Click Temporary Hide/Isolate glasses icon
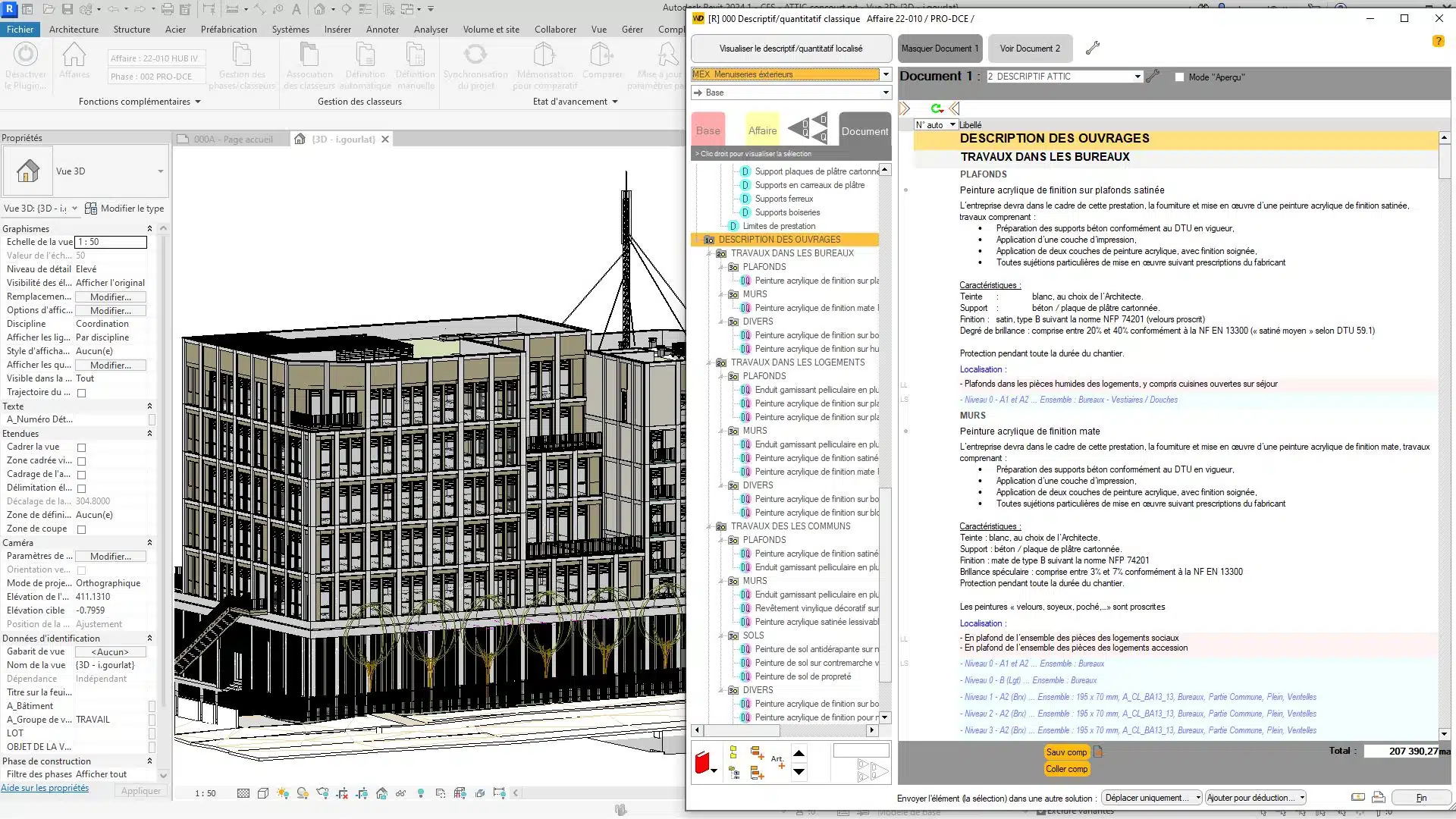Screen dimensions: 1456x819 [400, 793]
